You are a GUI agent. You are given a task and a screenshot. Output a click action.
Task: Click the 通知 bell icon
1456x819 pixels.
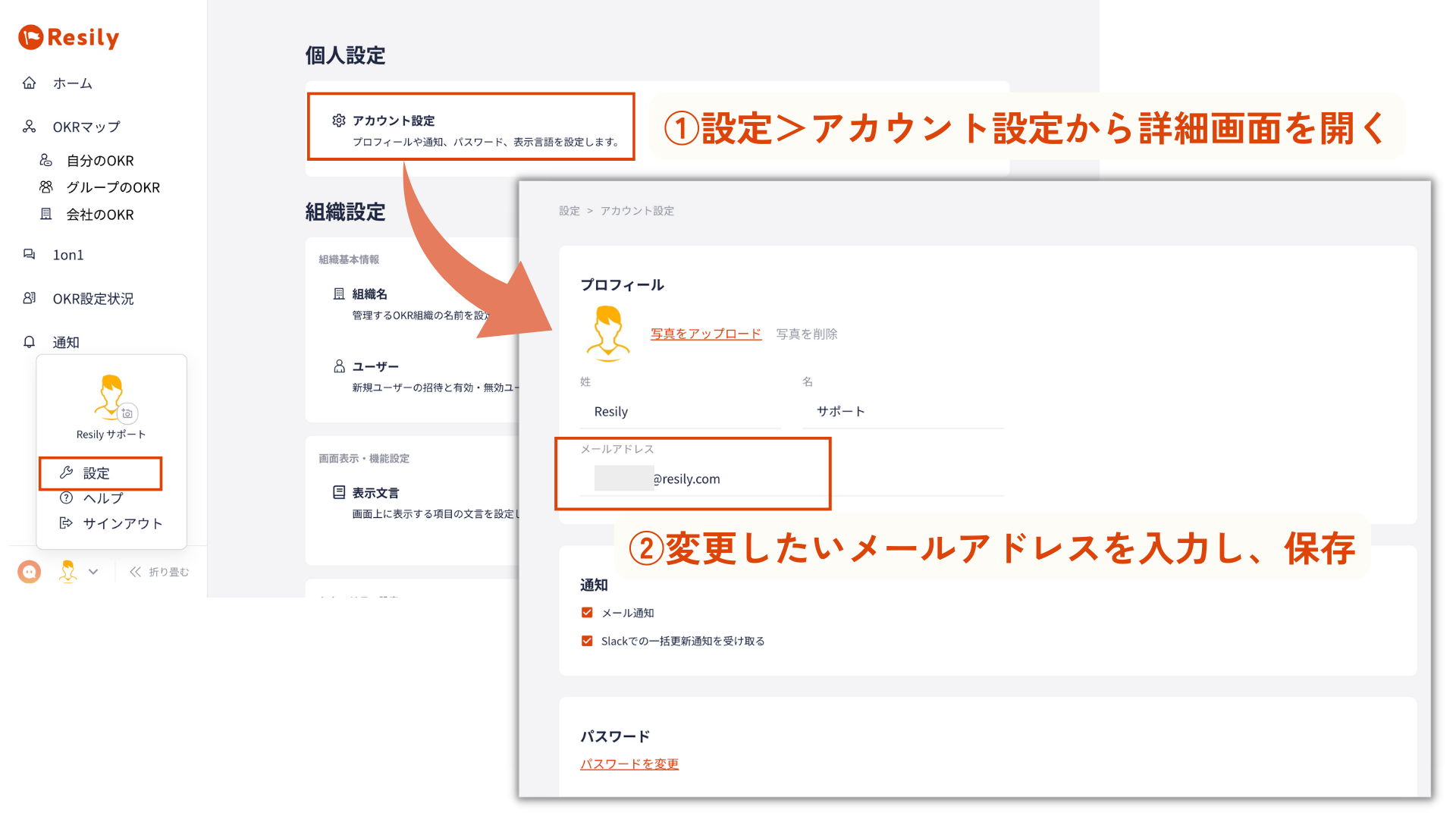click(x=29, y=342)
